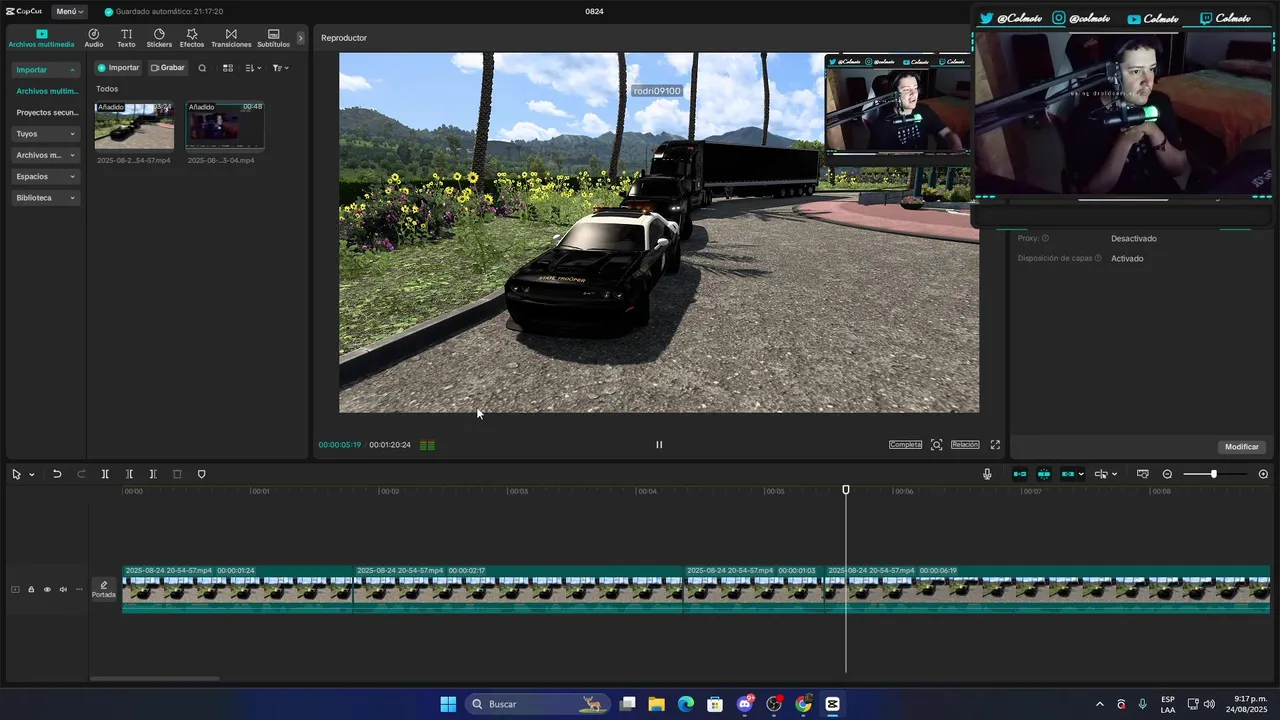Open the Stickers tab
The image size is (1280, 720).
pyautogui.click(x=159, y=38)
